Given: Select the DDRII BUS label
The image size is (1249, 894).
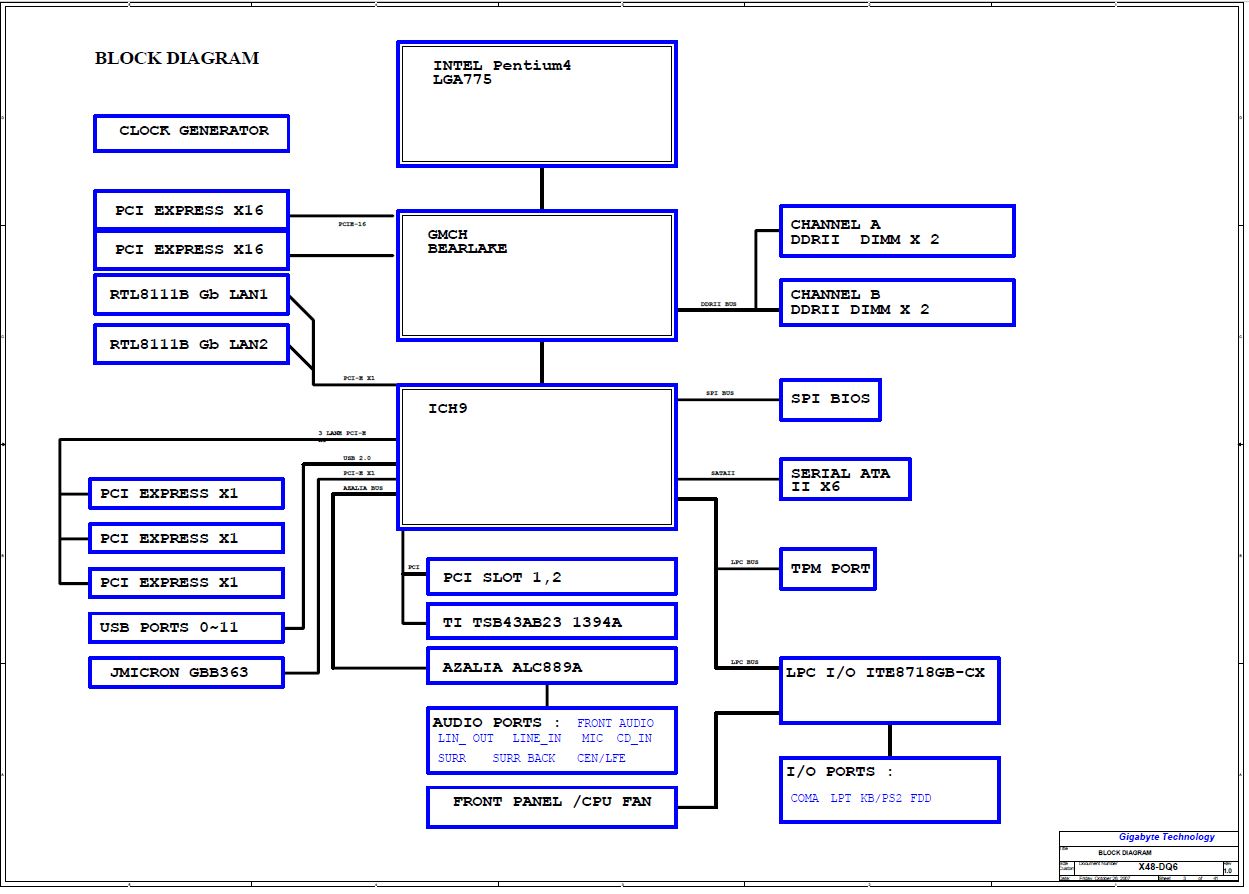Looking at the screenshot, I should pyautogui.click(x=719, y=304).
